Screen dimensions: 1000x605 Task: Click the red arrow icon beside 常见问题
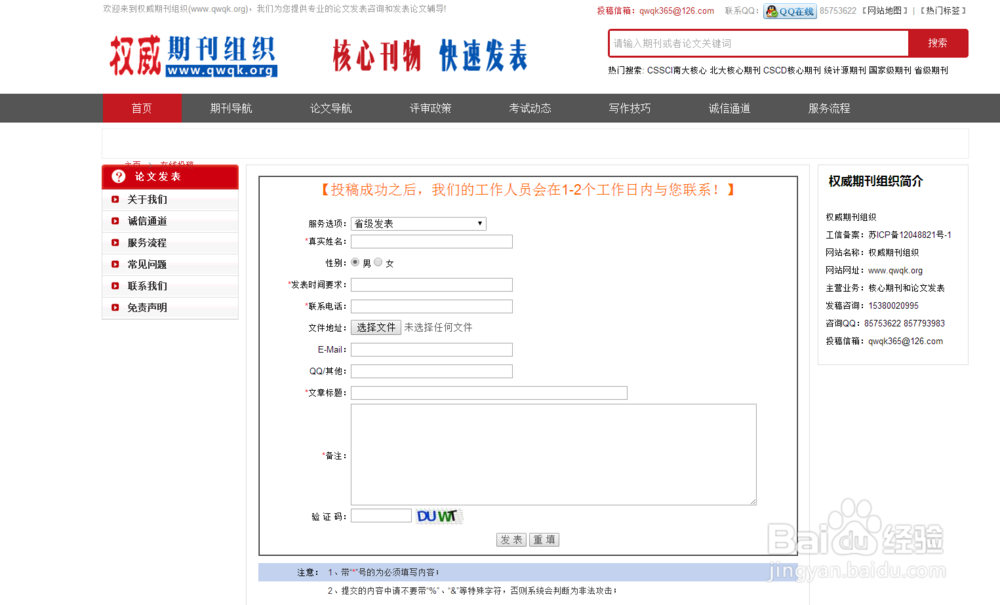114,263
